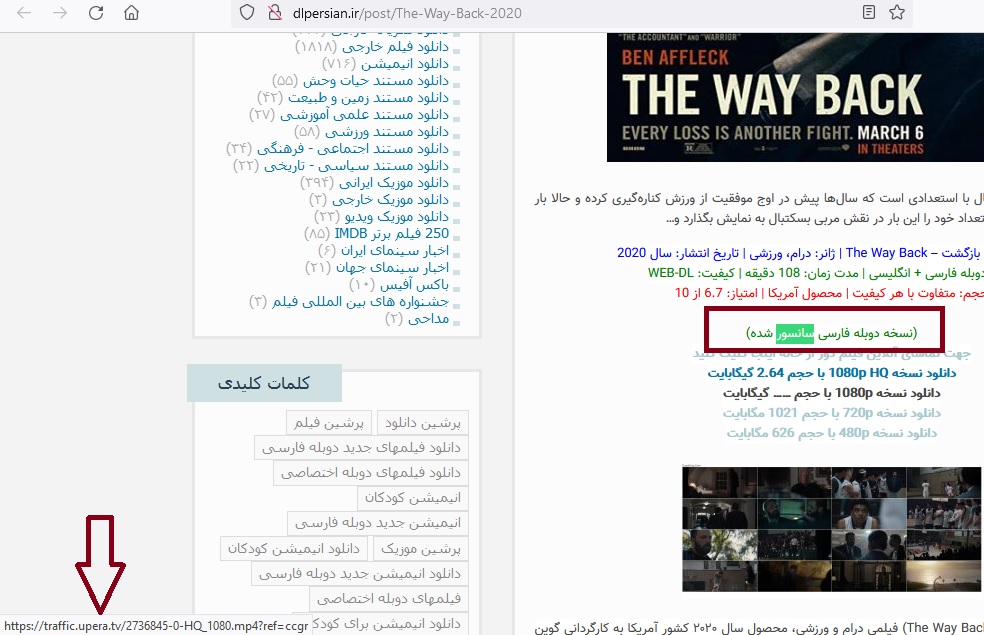The height and width of the screenshot is (635, 984).
Task: Download the 720p 1021 MB version
Action: [x=832, y=413]
